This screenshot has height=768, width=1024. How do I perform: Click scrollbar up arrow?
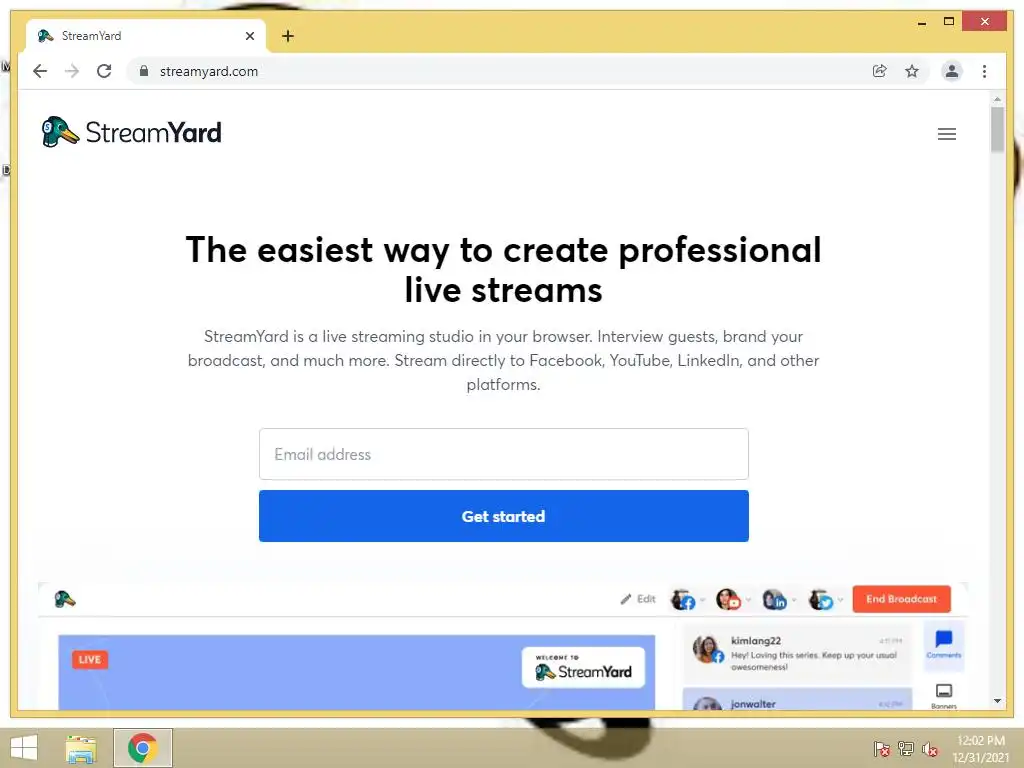click(997, 99)
